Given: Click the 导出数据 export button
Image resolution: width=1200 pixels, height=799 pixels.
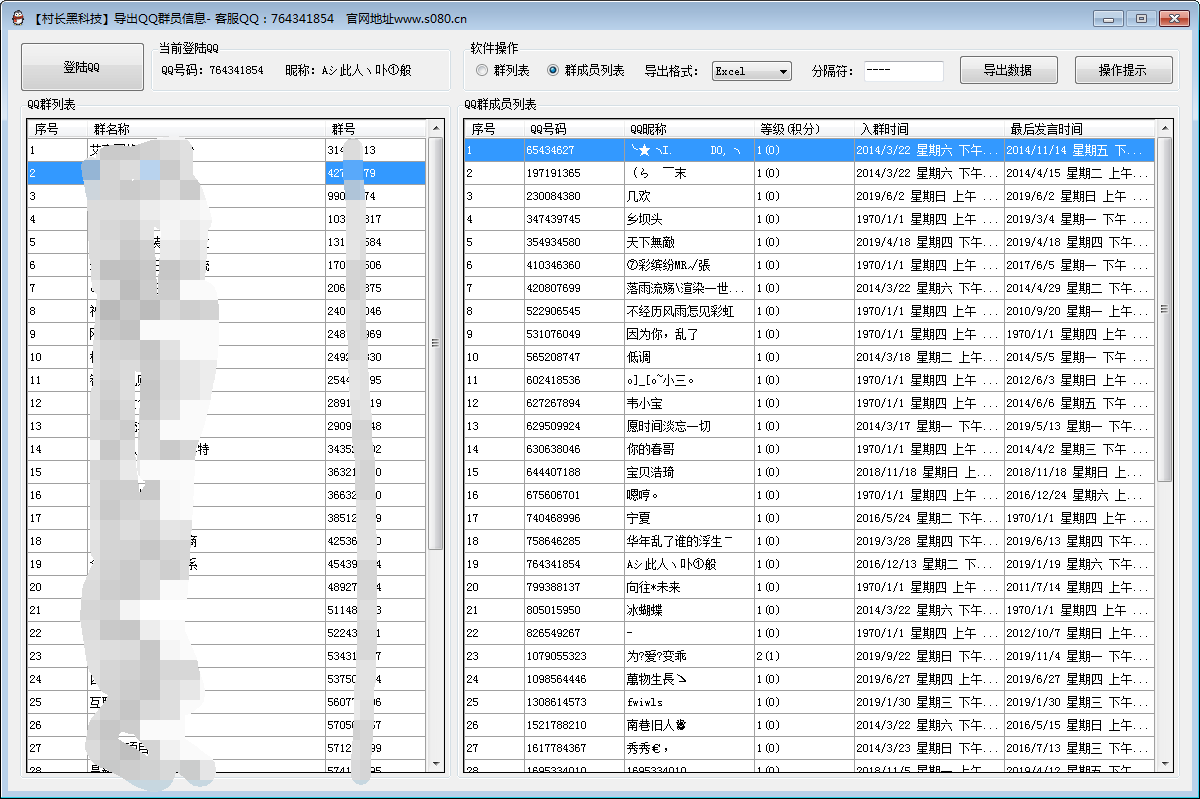Looking at the screenshot, I should [1009, 70].
